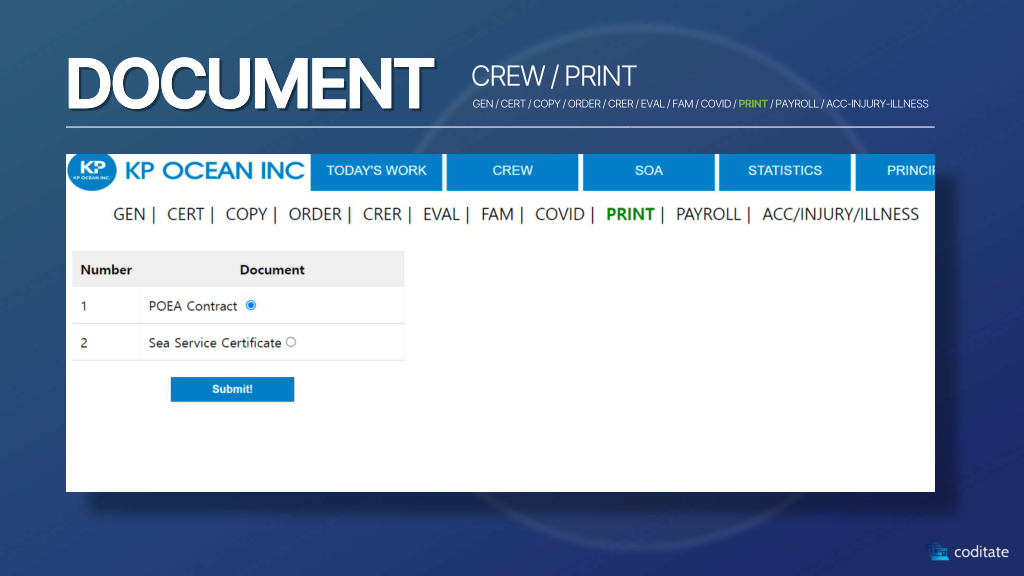
Task: Switch to the CREW tab
Action: click(x=512, y=171)
